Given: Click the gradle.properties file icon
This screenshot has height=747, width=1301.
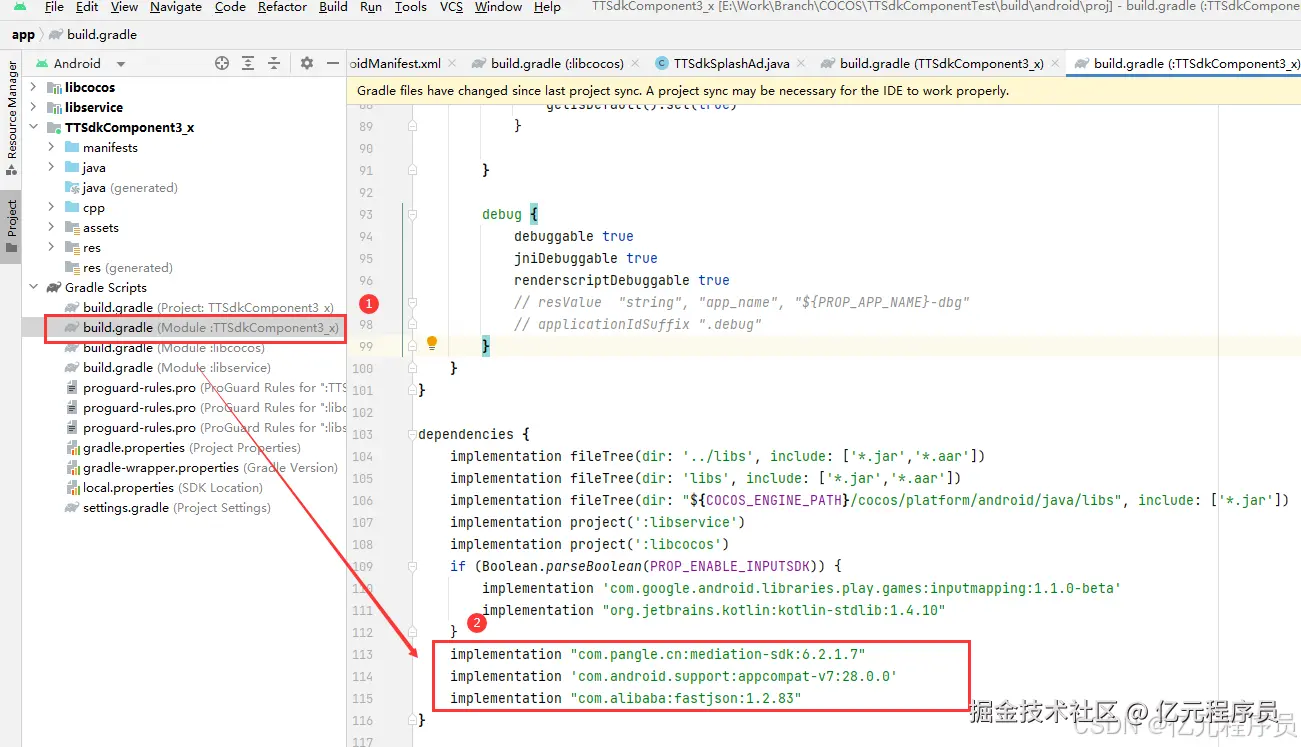Looking at the screenshot, I should [72, 448].
